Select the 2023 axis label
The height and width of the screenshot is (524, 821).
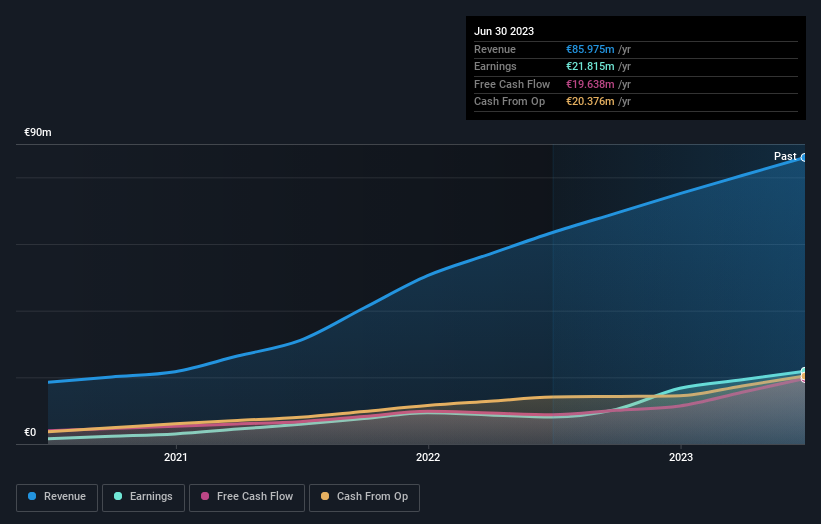[681, 457]
